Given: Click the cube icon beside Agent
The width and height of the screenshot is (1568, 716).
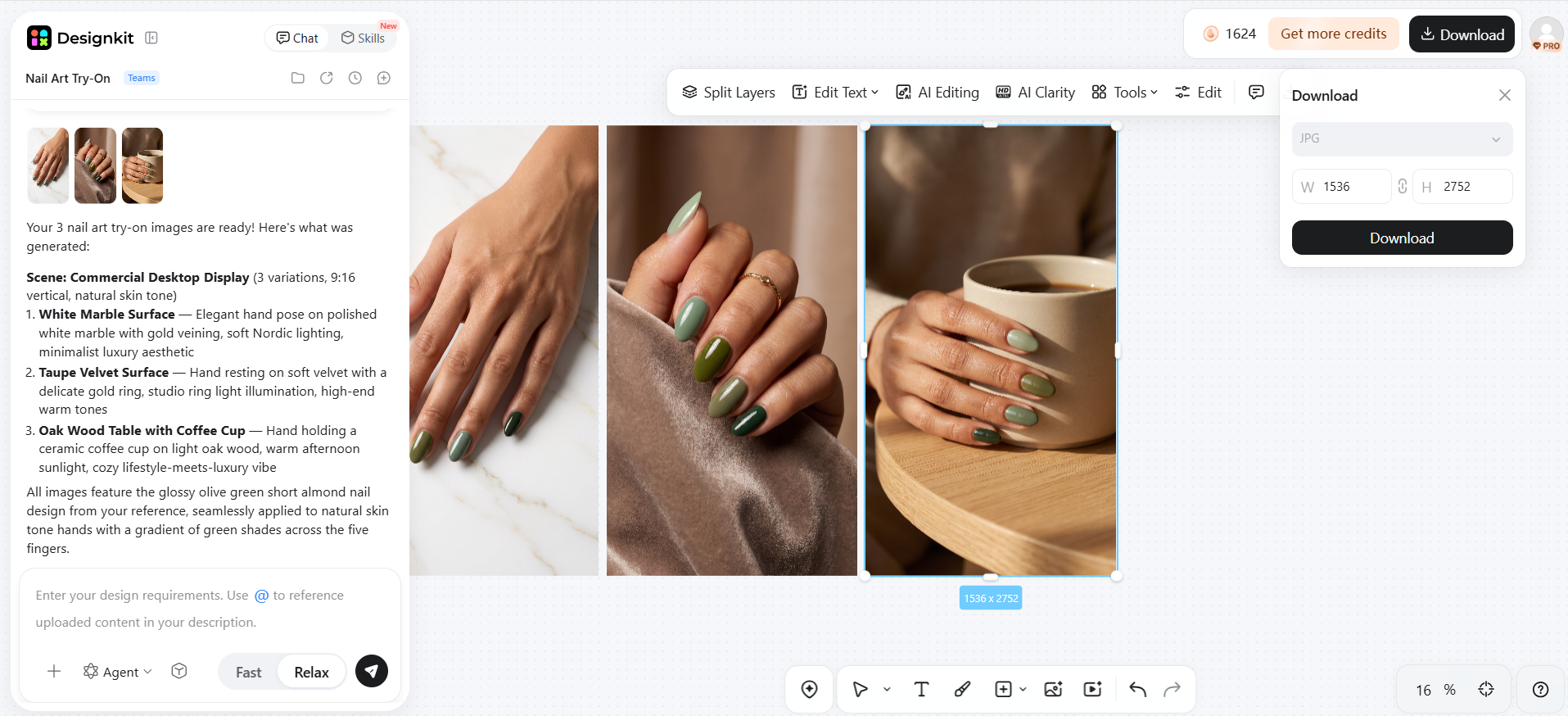Looking at the screenshot, I should [179, 671].
